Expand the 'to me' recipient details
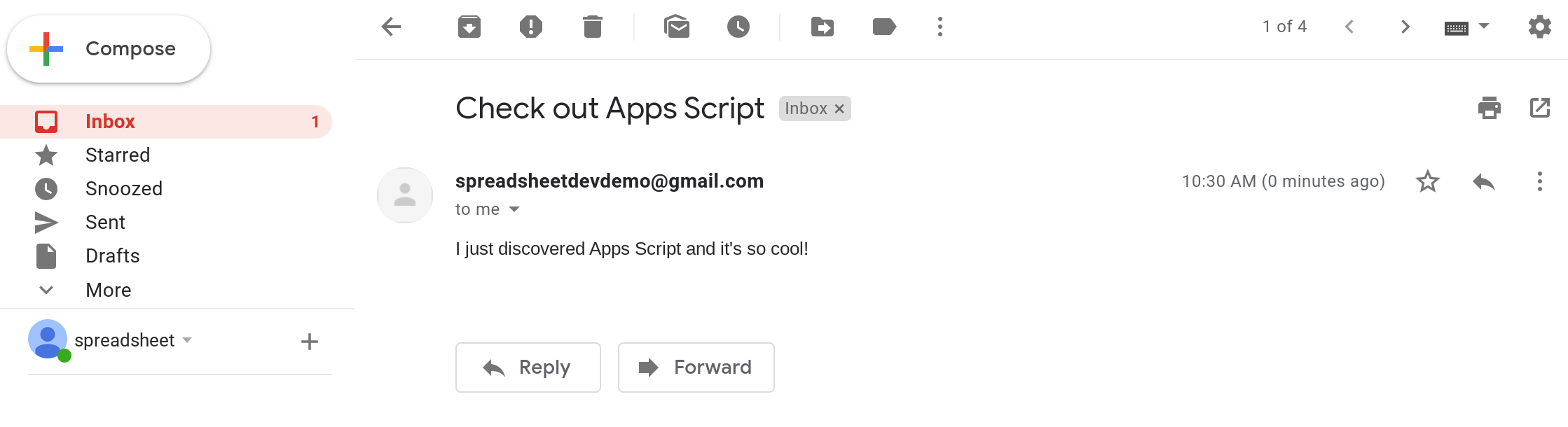 514,209
